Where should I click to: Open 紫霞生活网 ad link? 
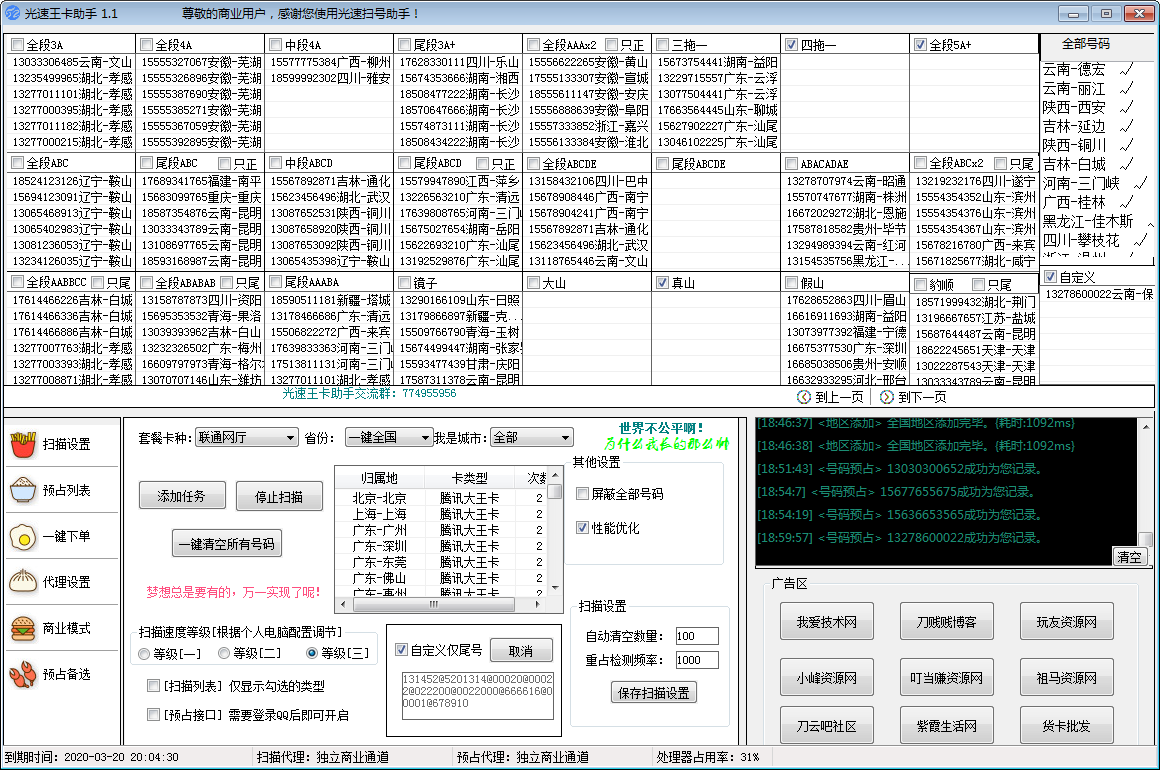coord(946,726)
